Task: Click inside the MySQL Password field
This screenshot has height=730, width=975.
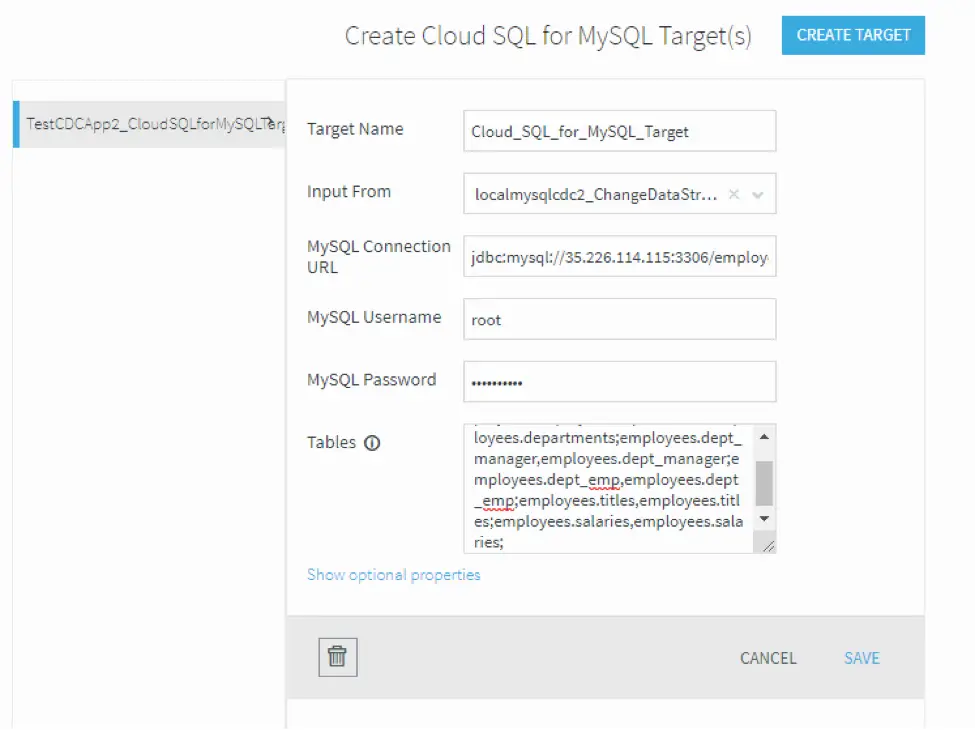Action: pyautogui.click(x=619, y=382)
